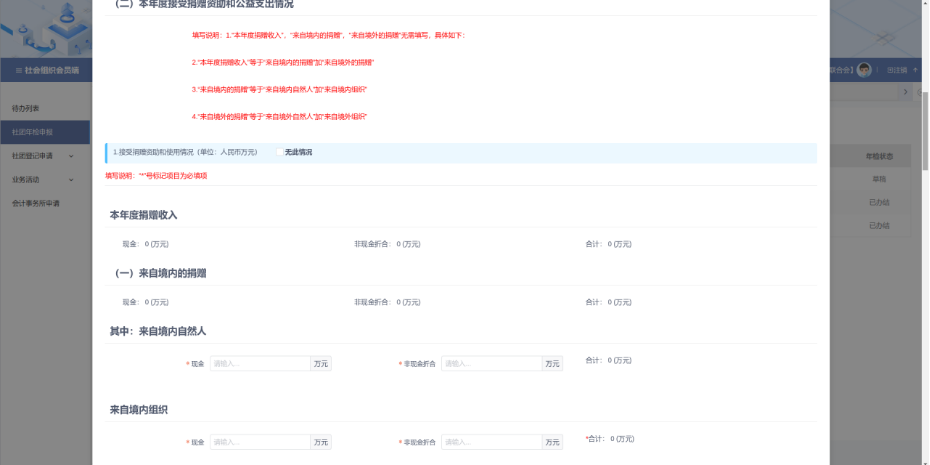
Task: Click the 万元 unit addon beside 境内自然人 现金
Action: (320, 364)
